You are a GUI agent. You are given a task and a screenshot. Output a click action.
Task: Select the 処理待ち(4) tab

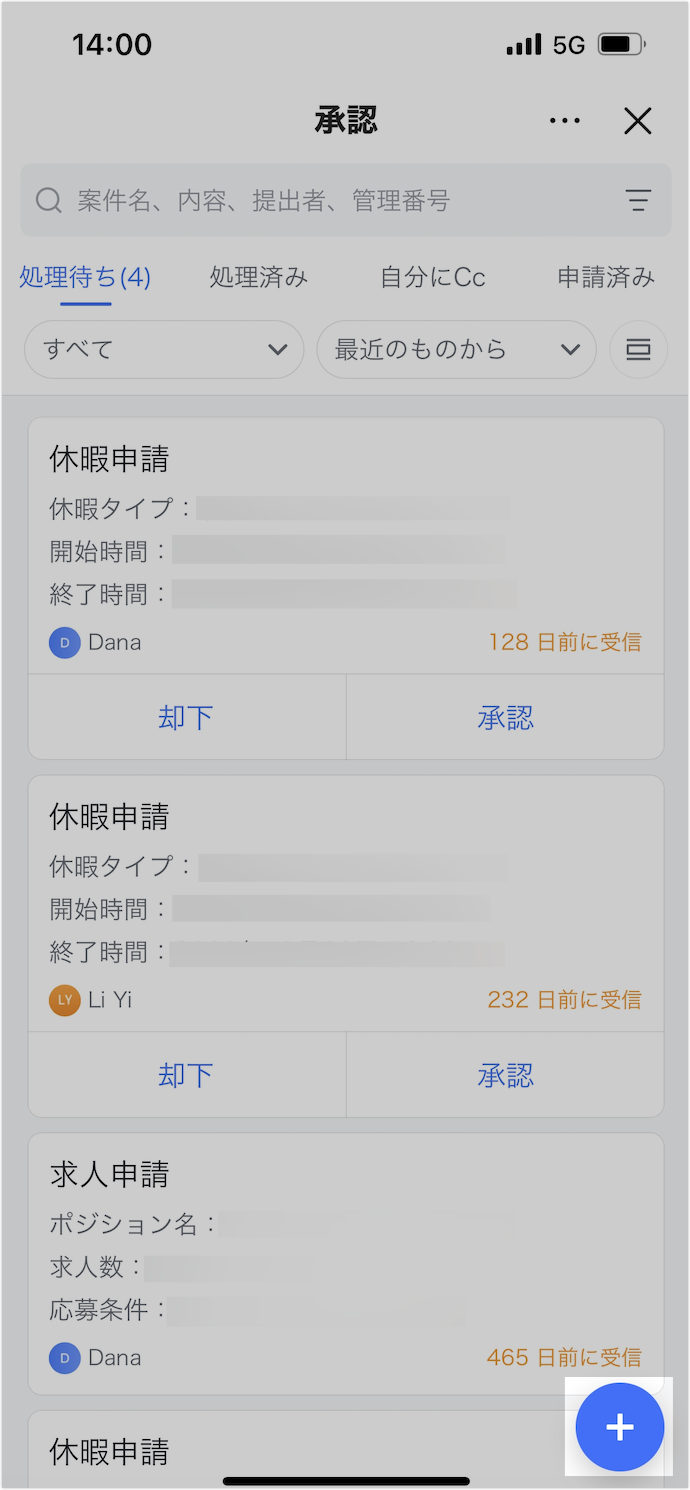[x=85, y=277]
